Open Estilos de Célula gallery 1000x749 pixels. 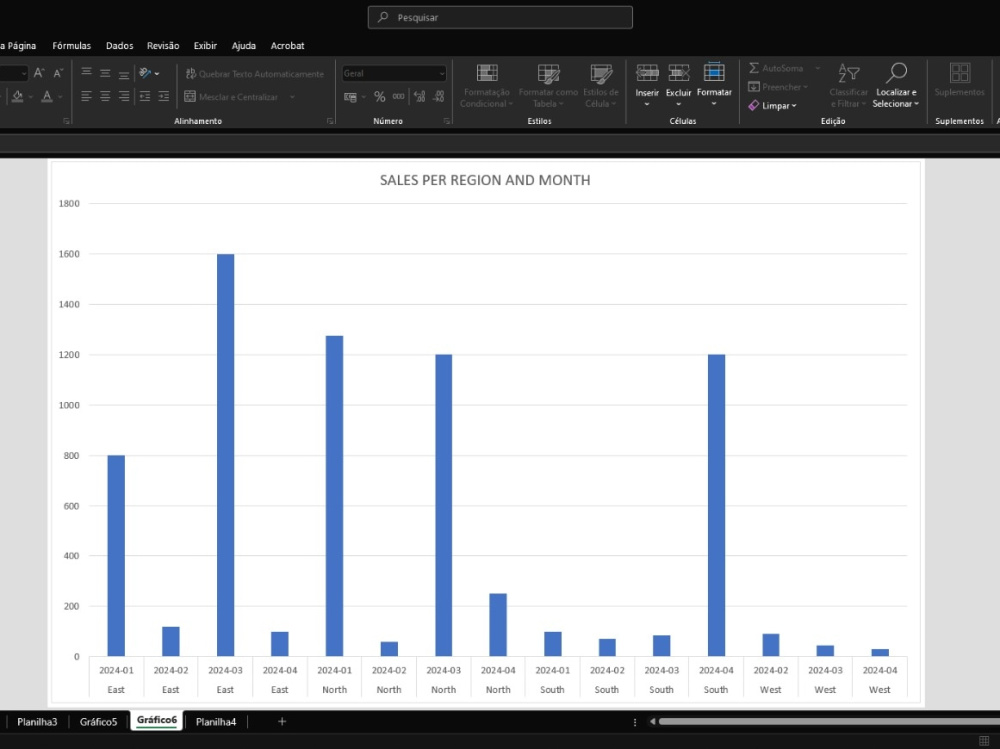601,85
